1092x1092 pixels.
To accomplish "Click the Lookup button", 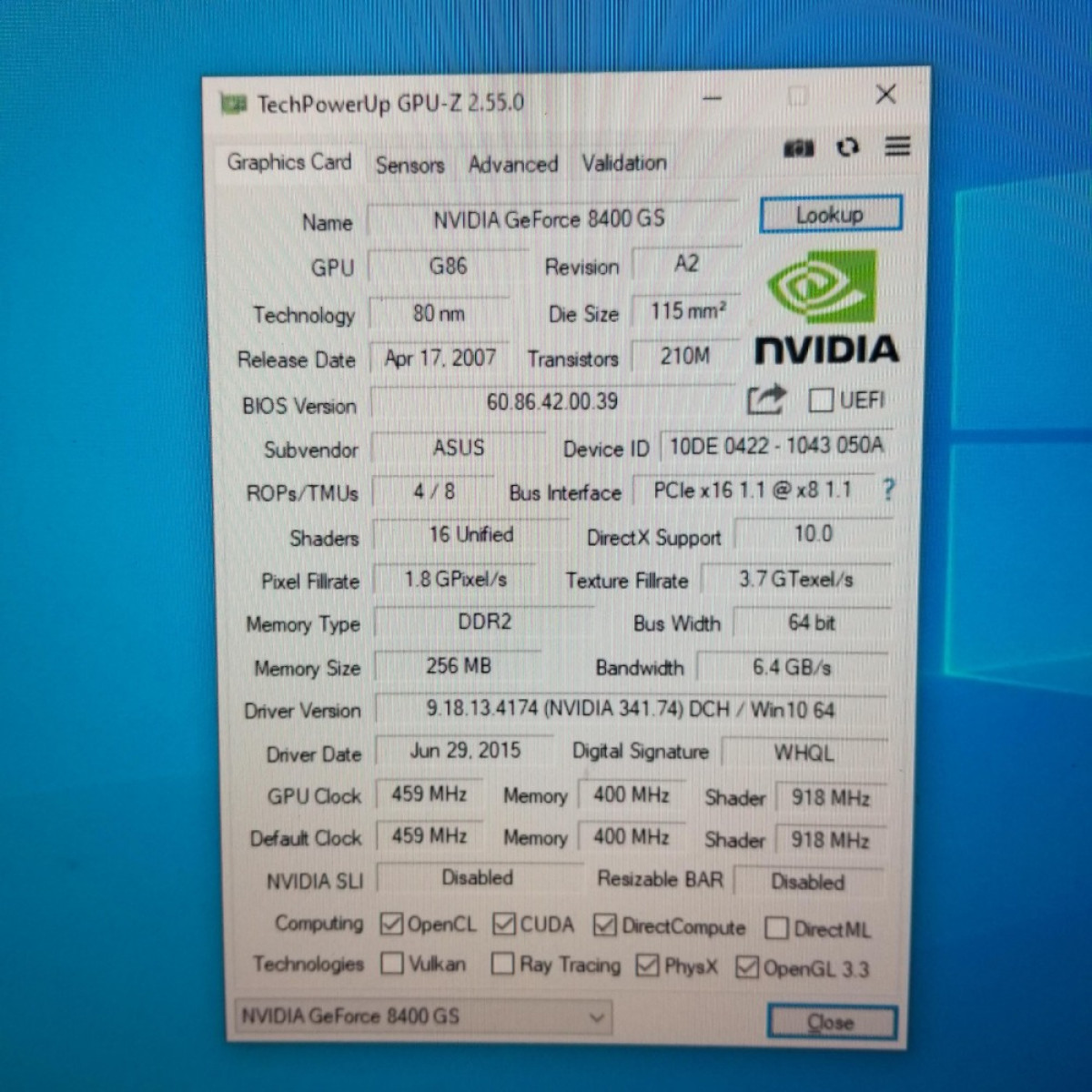I will [830, 215].
